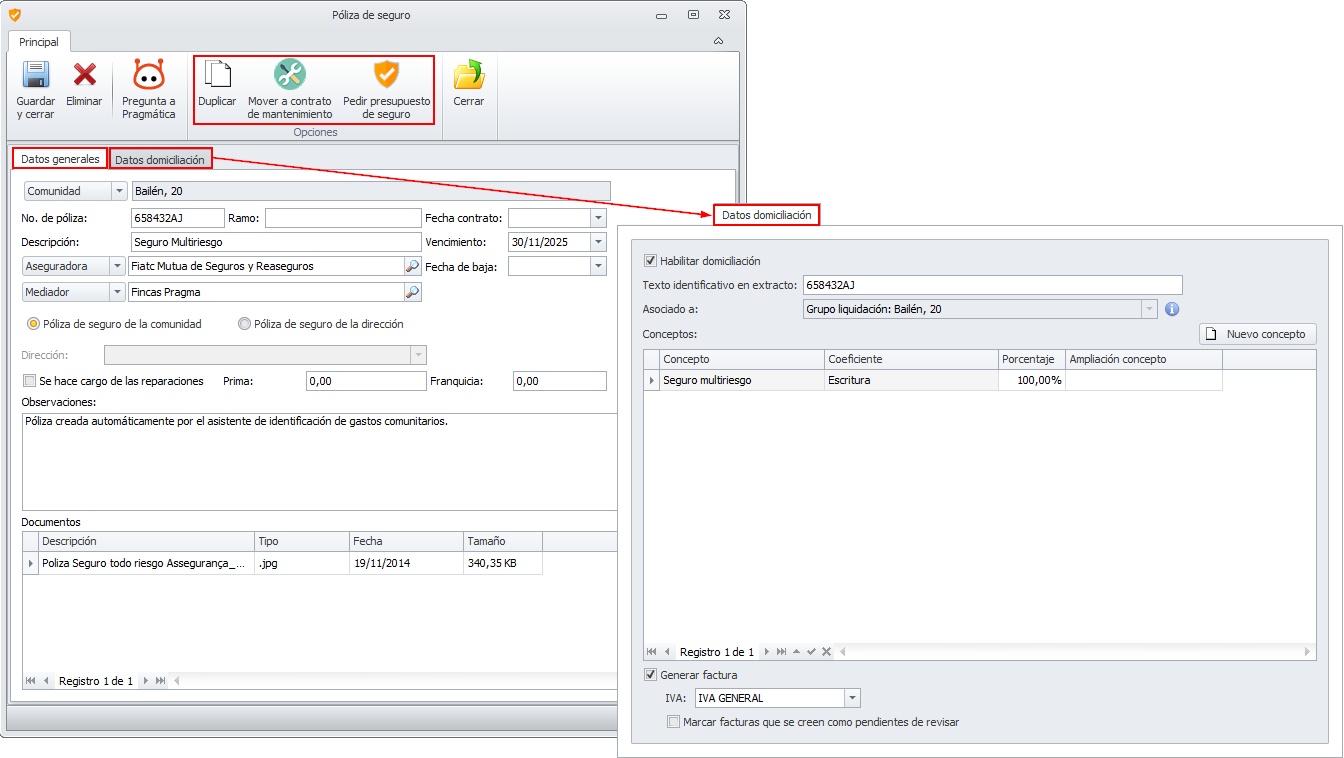The image size is (1344, 758).
Task: Open the Vencimiento date dropdown
Action: pyautogui.click(x=598, y=242)
